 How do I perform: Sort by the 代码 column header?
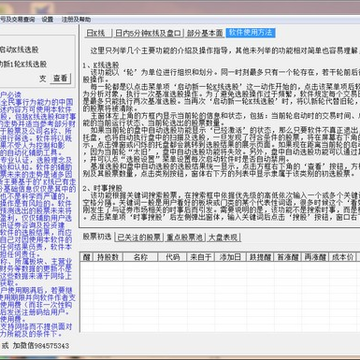point(173,257)
